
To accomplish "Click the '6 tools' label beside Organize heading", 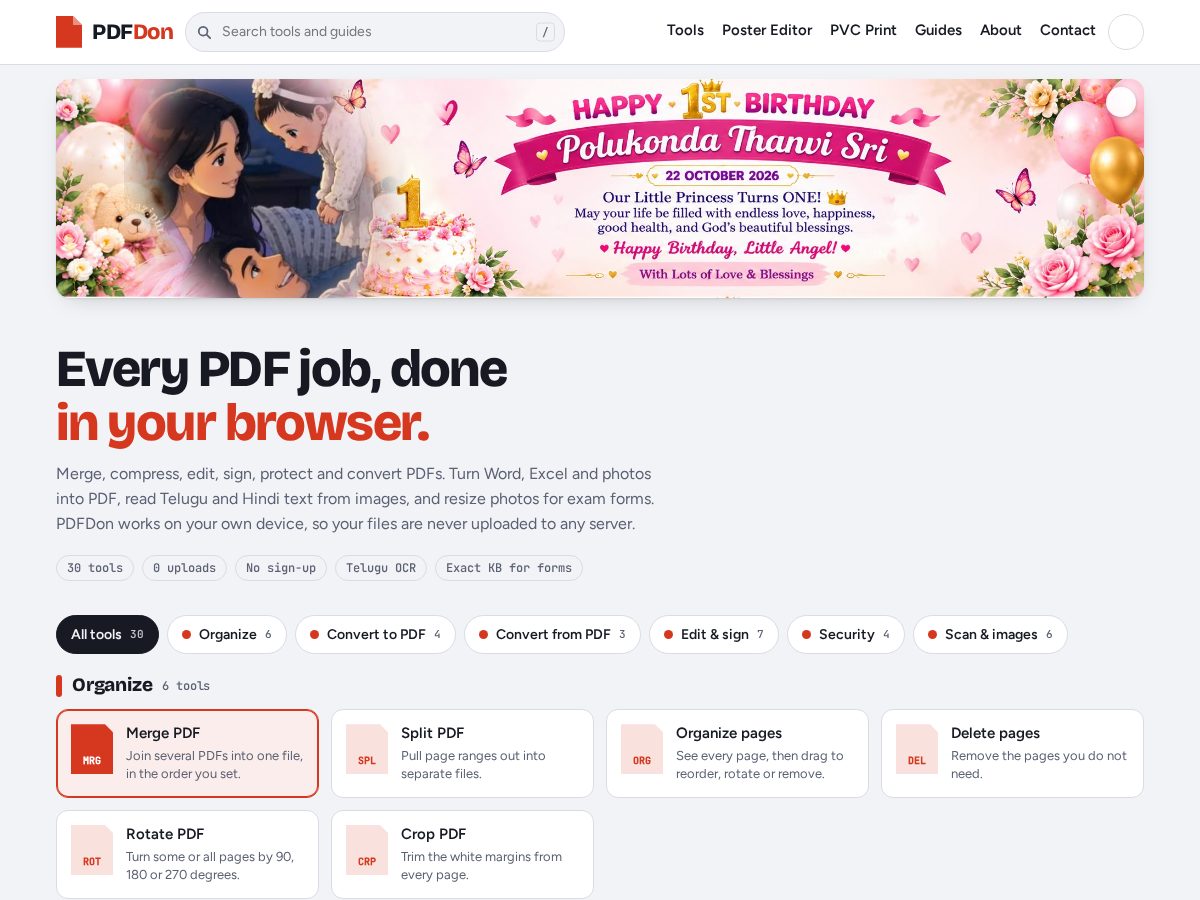I will [x=186, y=686].
